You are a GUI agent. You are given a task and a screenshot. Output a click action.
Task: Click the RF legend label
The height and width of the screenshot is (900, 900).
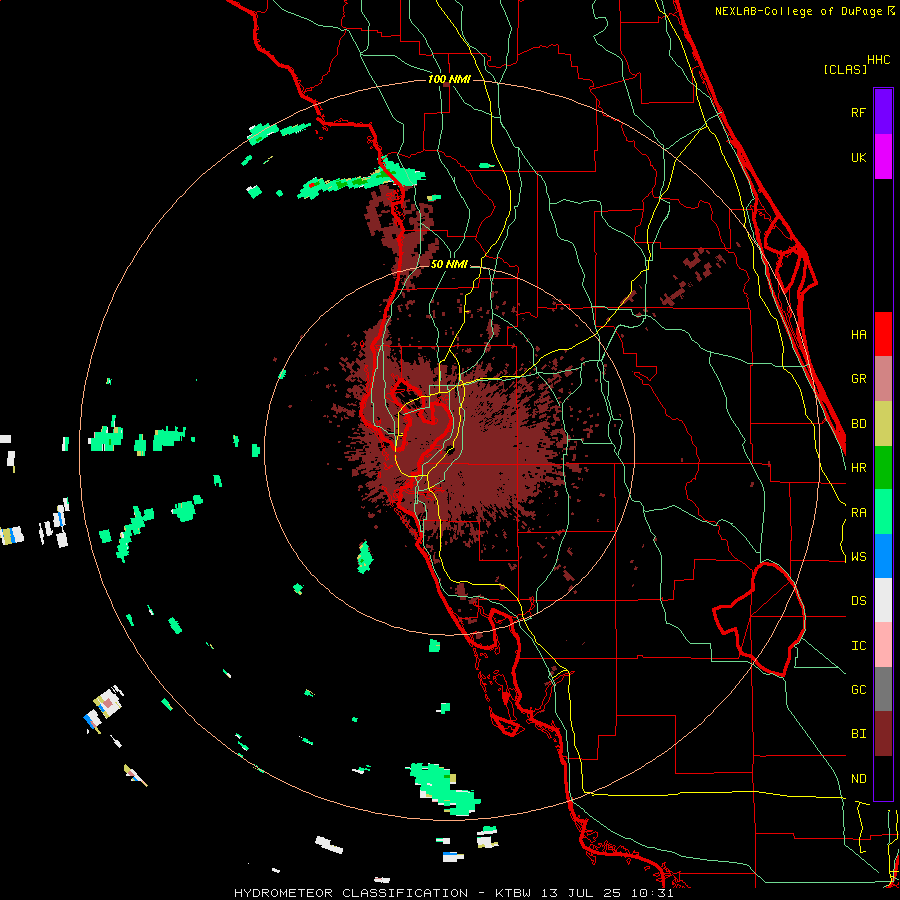coord(858,112)
